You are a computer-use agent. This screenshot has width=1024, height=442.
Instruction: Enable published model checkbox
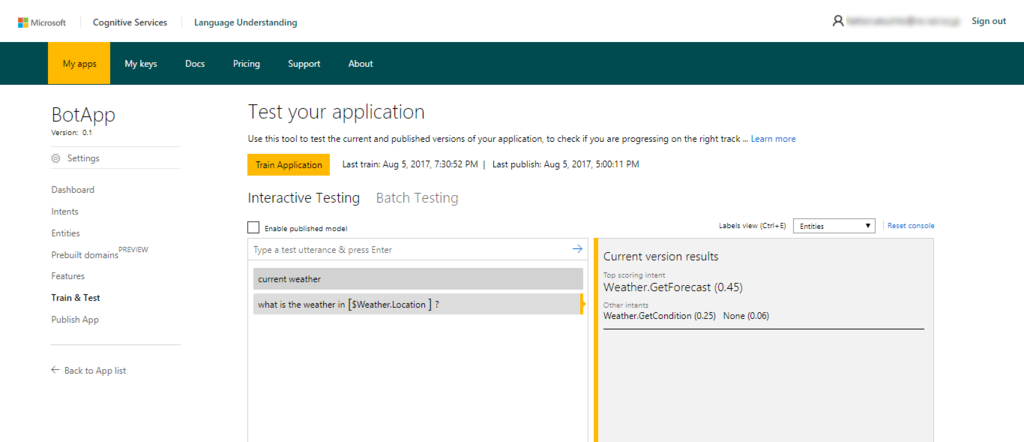click(253, 227)
